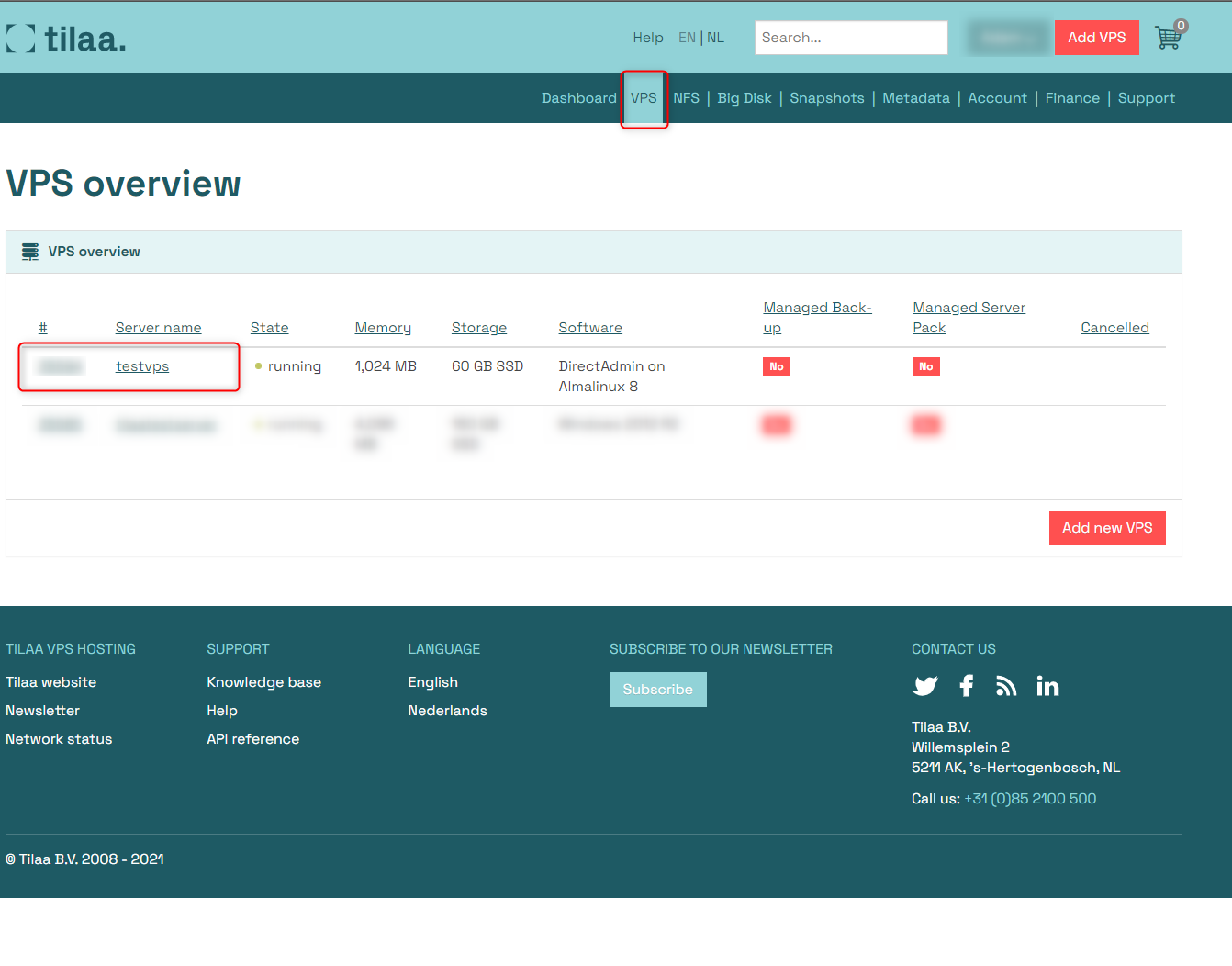Open the Network status footer link
Viewport: 1232px width, 966px height.
pos(59,739)
